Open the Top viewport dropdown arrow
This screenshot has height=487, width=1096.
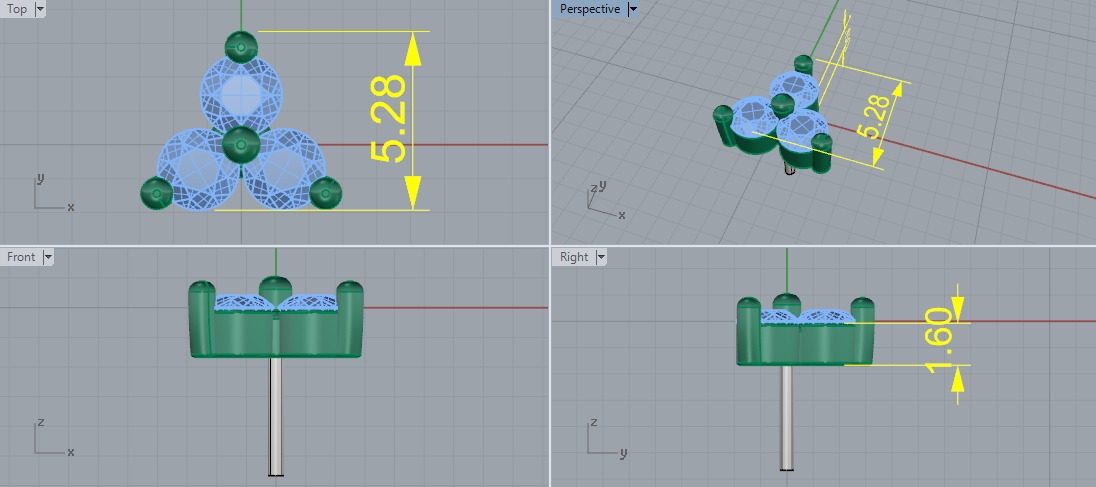coord(39,9)
